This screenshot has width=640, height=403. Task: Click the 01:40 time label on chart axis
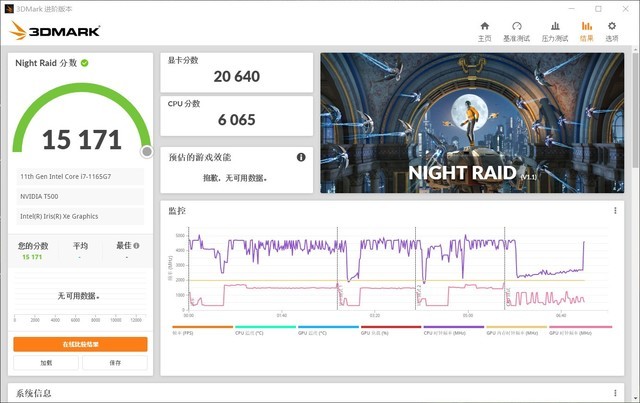[x=282, y=315]
